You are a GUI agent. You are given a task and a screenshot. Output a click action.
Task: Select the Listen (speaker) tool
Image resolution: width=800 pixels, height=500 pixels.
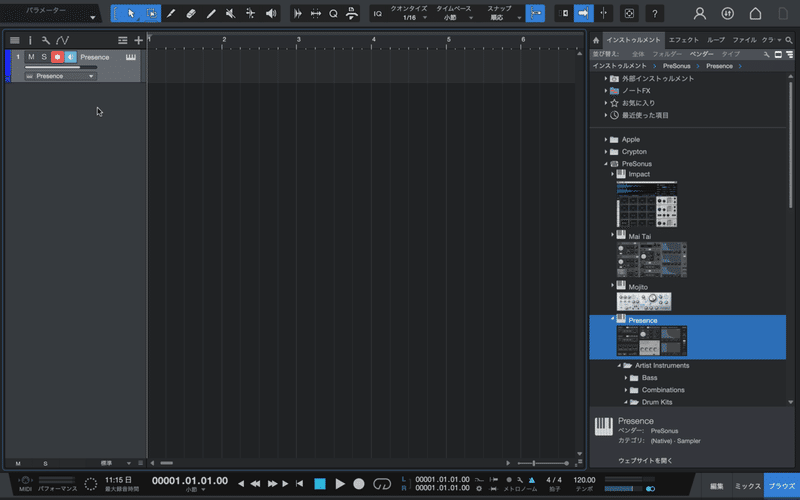[x=271, y=14]
